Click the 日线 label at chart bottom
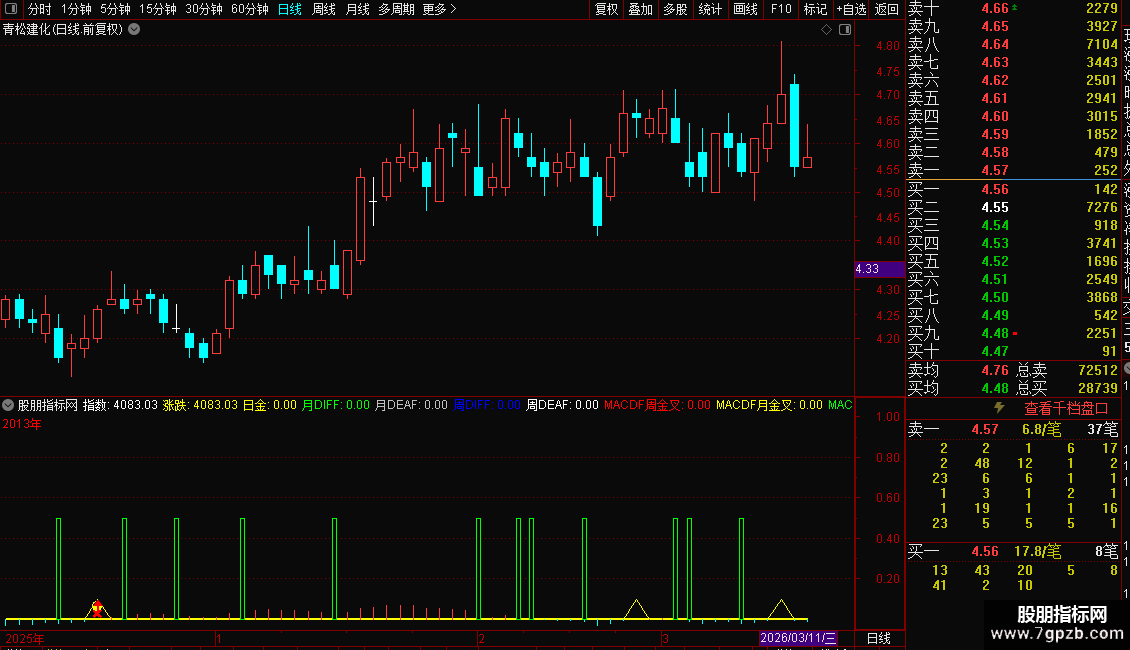1130x650 pixels. click(x=878, y=638)
